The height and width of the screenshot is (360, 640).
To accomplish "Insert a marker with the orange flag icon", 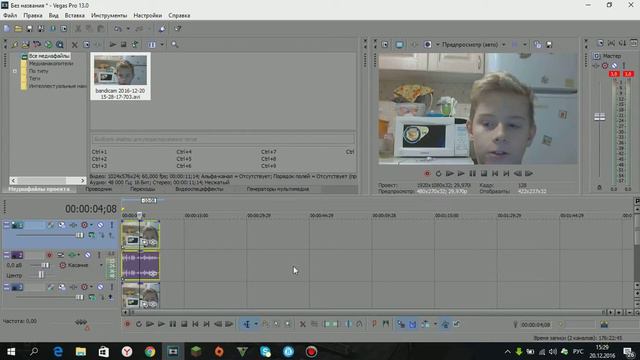I will [x=374, y=324].
